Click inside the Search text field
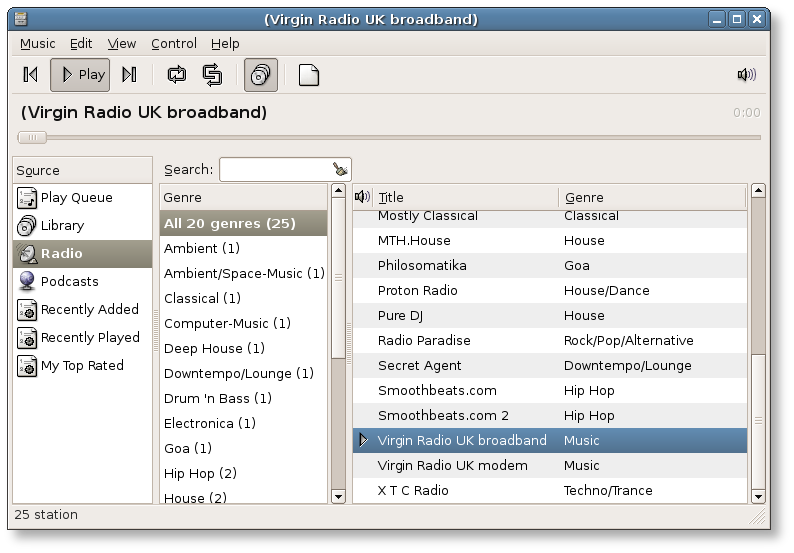The width and height of the screenshot is (794, 553). coord(275,170)
